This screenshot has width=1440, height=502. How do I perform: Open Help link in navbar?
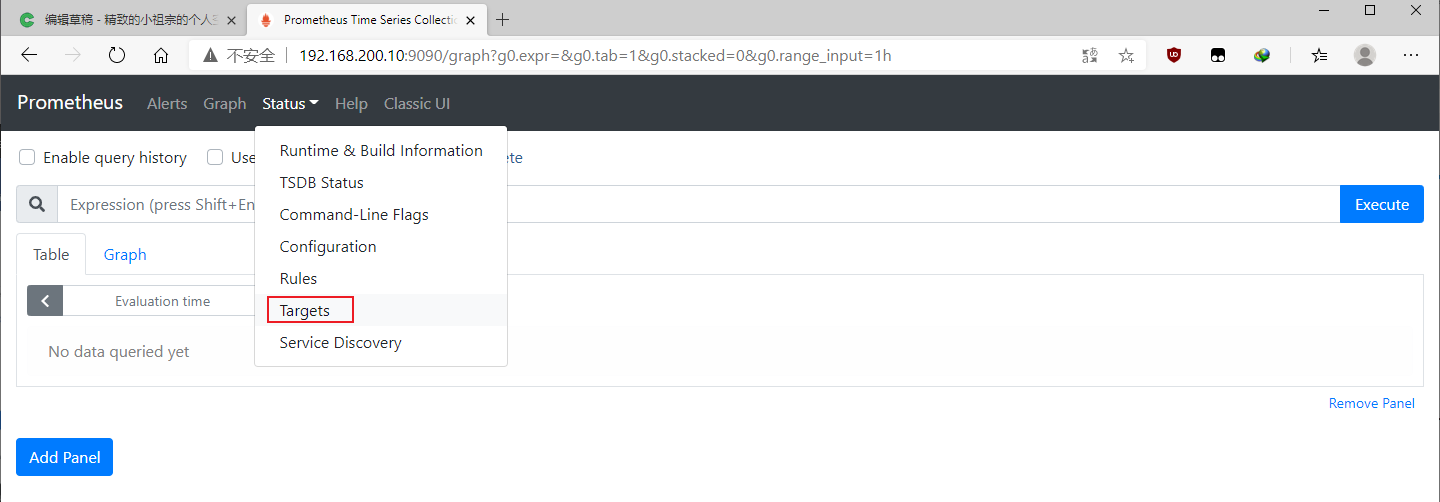pos(351,103)
